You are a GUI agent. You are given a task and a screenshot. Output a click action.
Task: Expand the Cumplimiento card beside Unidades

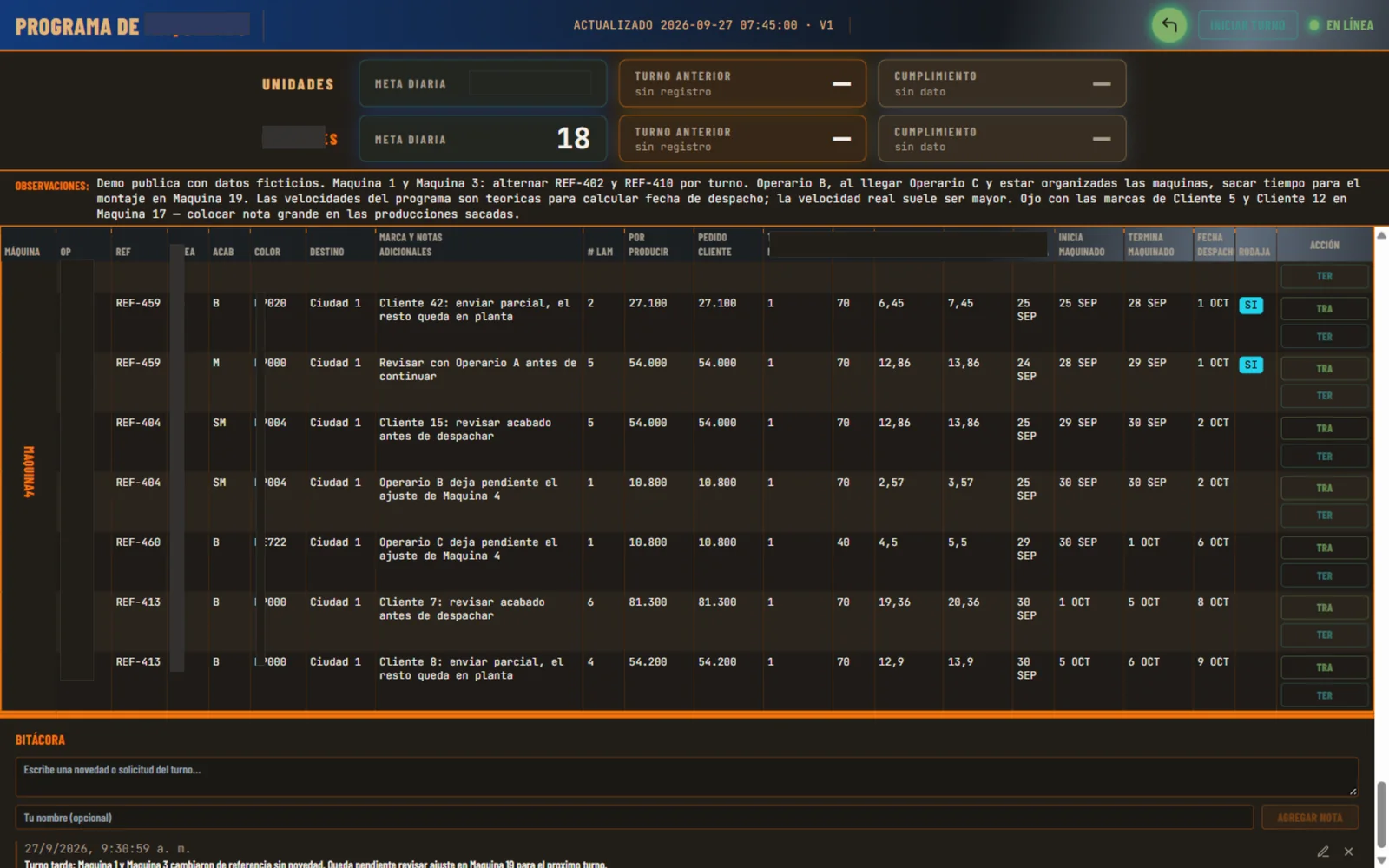[x=1002, y=83]
